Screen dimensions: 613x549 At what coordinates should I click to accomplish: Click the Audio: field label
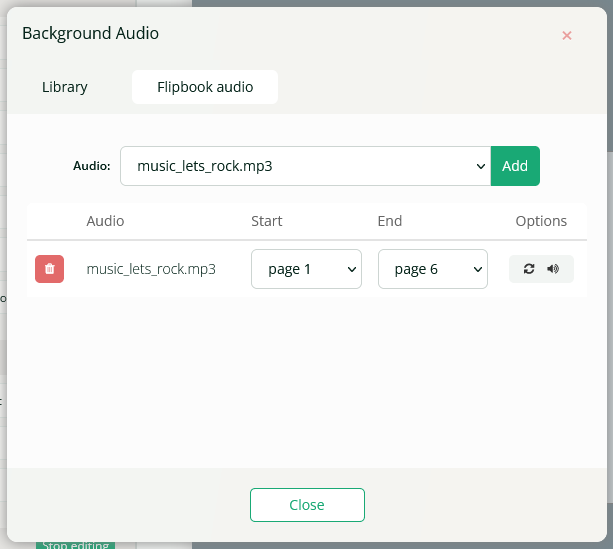click(x=92, y=166)
